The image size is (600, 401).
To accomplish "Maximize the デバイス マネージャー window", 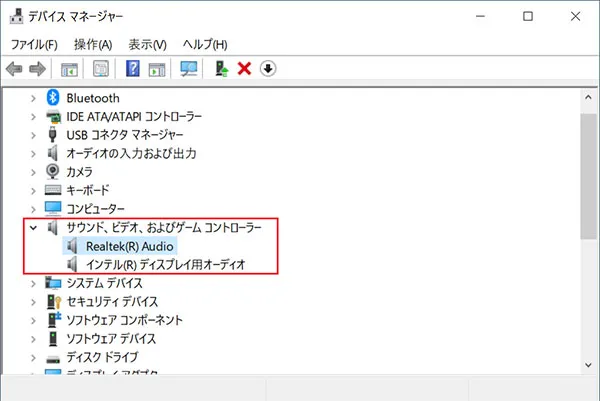I will 528,16.
